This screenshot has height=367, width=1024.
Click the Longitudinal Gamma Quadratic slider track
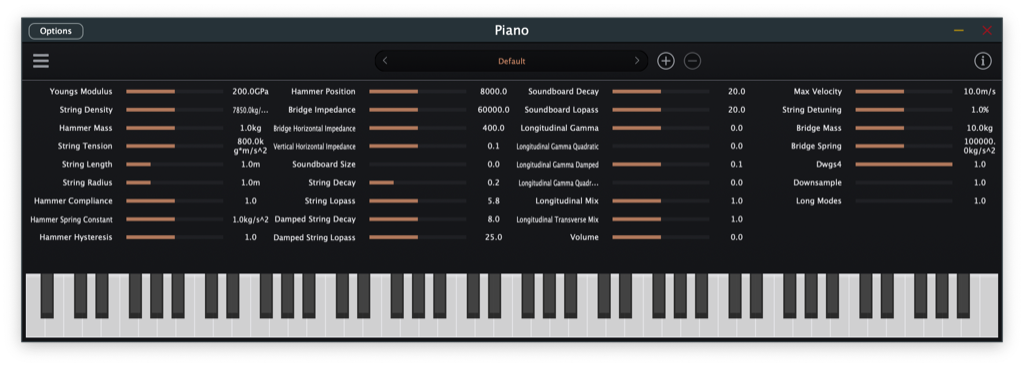pos(661,146)
